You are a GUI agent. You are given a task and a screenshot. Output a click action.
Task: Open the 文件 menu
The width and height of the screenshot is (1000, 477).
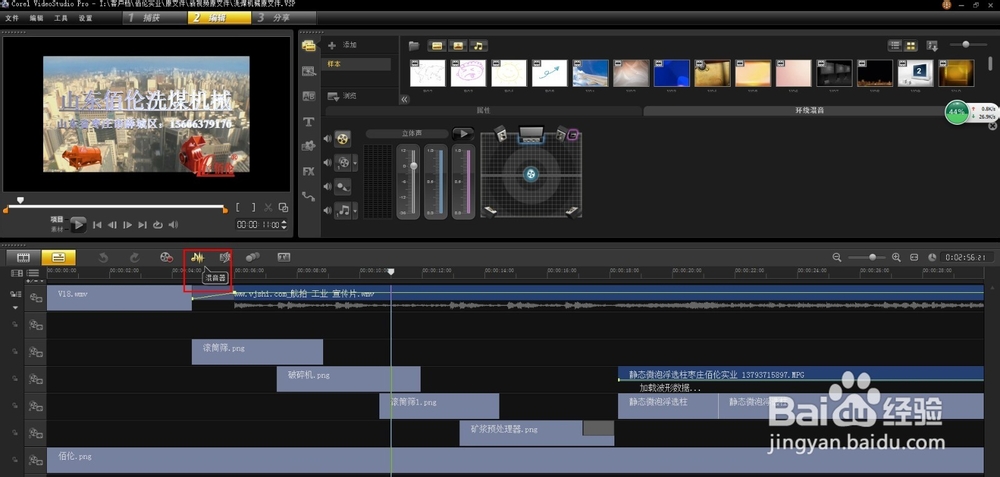coord(12,18)
